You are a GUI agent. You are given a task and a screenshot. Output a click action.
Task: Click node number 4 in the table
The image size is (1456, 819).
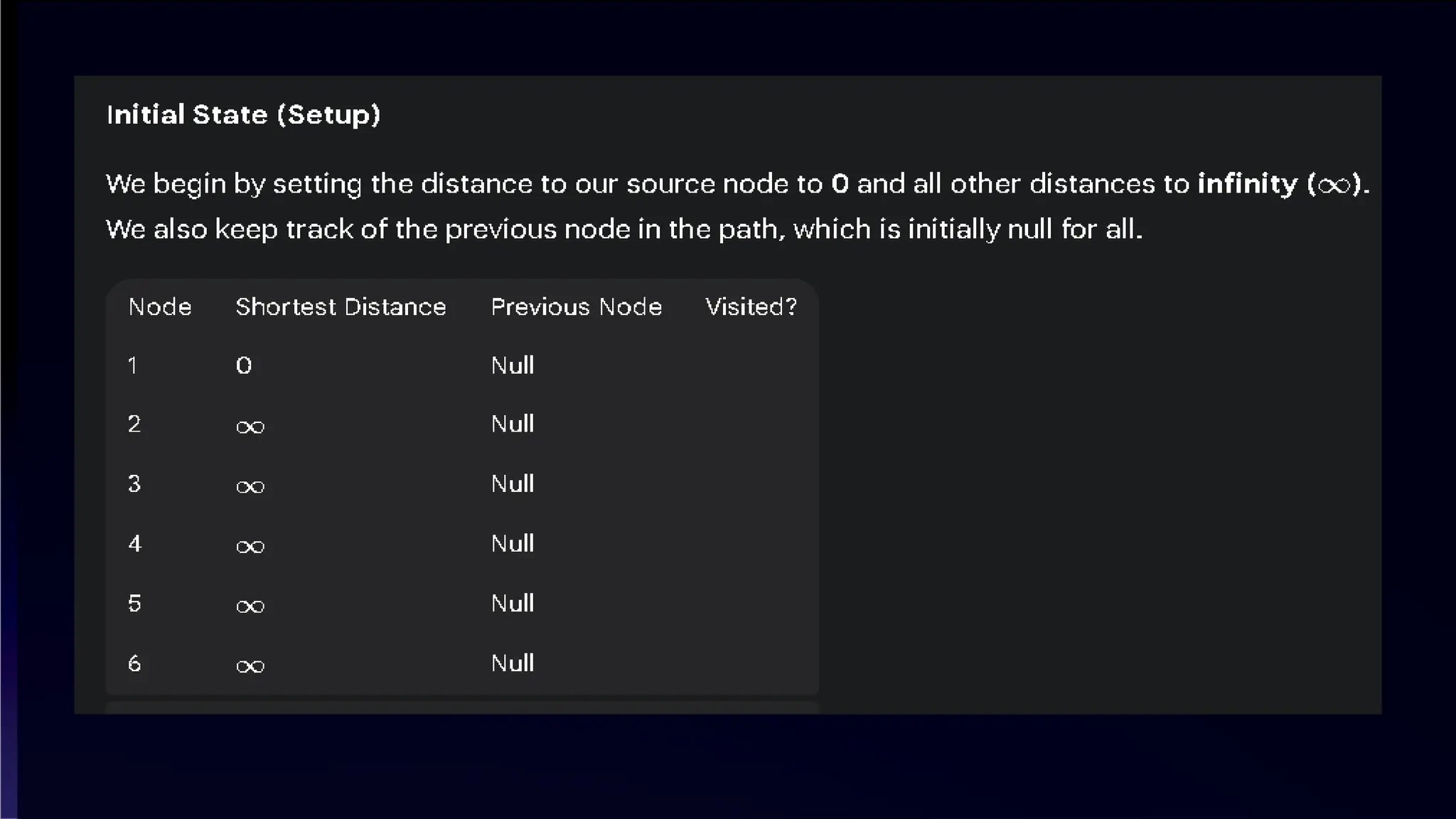pos(135,544)
